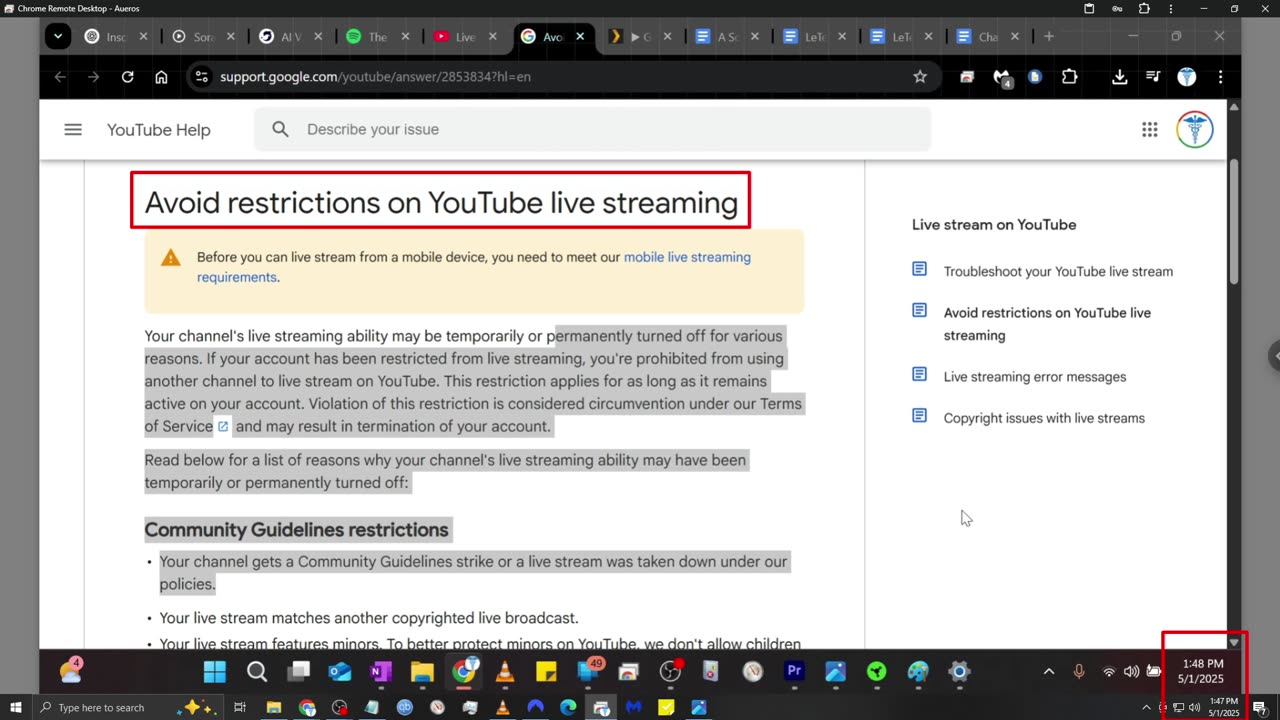Viewport: 1280px width, 720px height.
Task: Open File Explorer on the remote taskbar
Action: [x=422, y=672]
